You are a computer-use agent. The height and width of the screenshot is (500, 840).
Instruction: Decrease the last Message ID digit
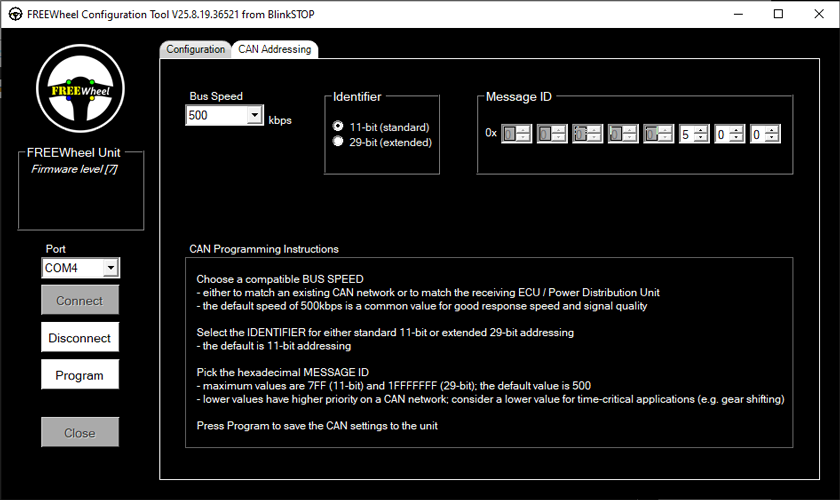coord(772,137)
